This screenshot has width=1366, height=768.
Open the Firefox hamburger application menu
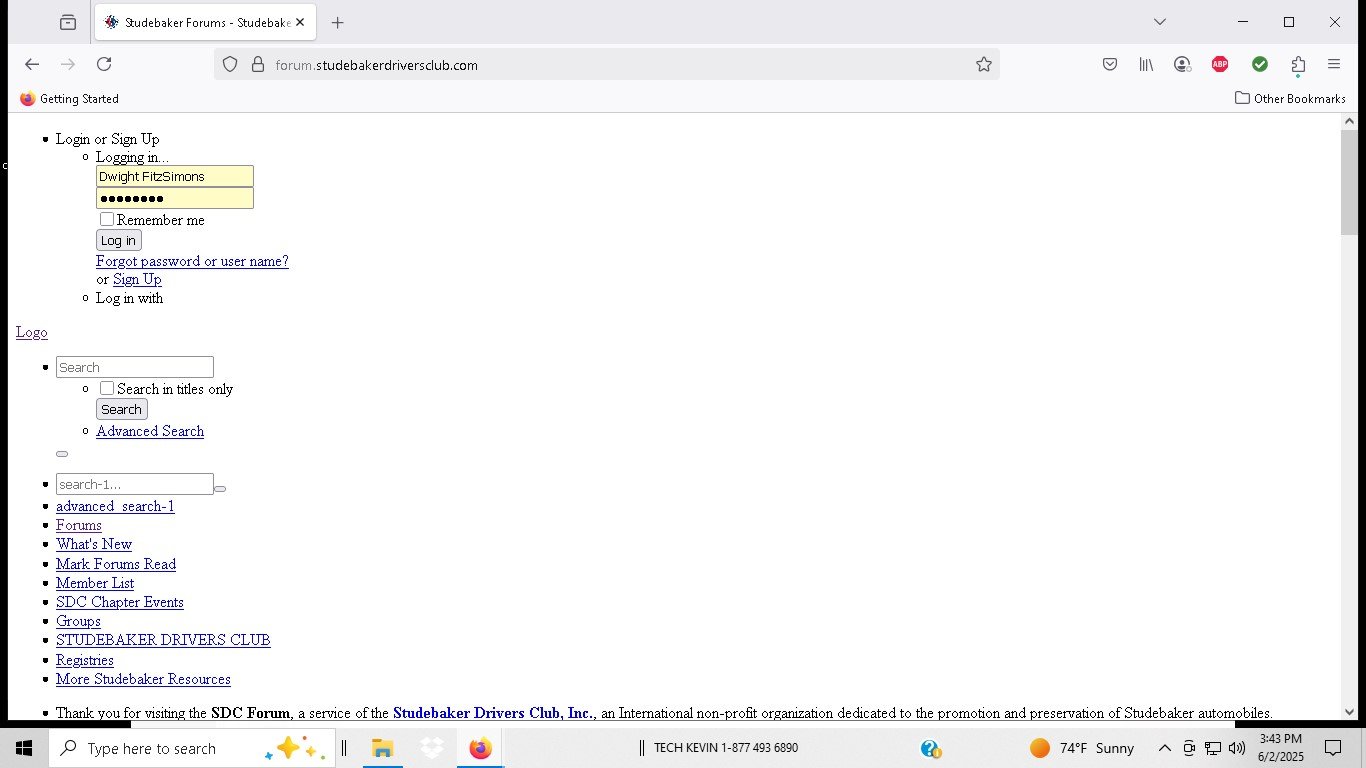tap(1334, 64)
